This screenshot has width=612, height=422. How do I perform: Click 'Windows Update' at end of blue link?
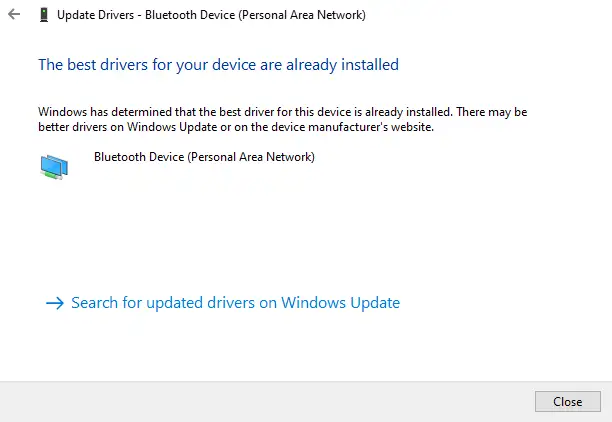340,303
